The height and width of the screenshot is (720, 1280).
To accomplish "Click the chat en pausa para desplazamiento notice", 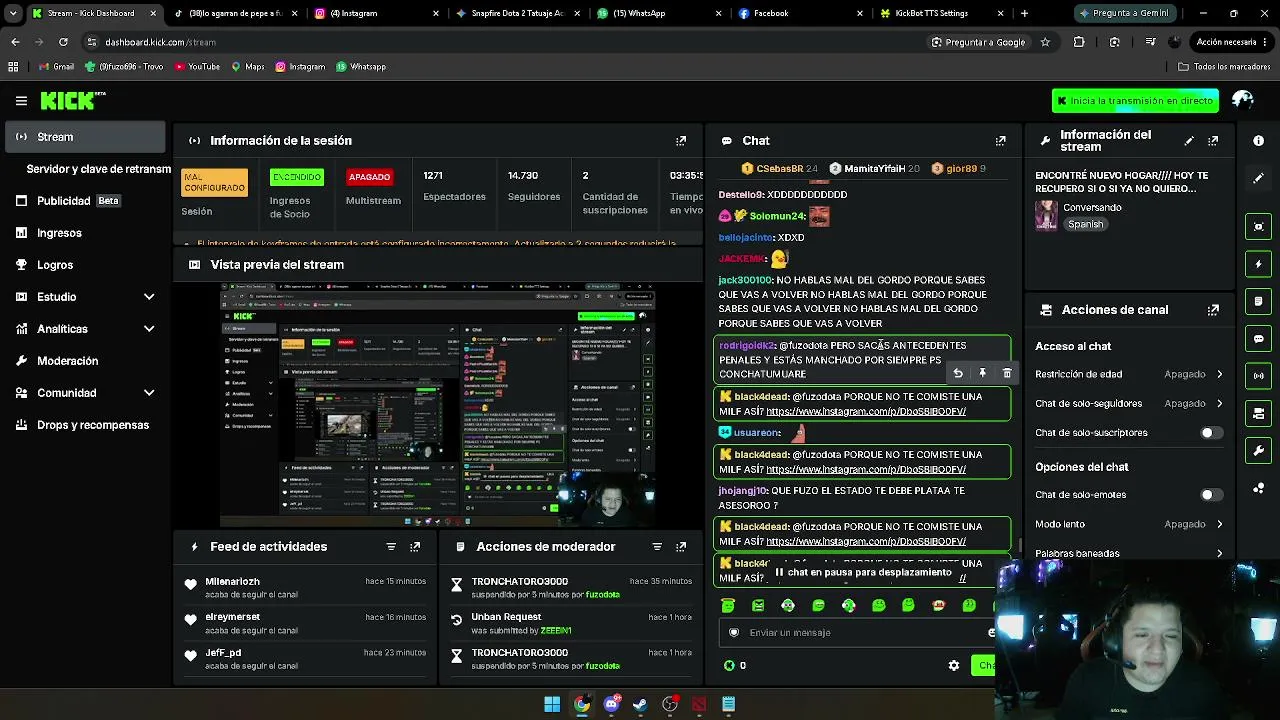I will pyautogui.click(x=865, y=573).
